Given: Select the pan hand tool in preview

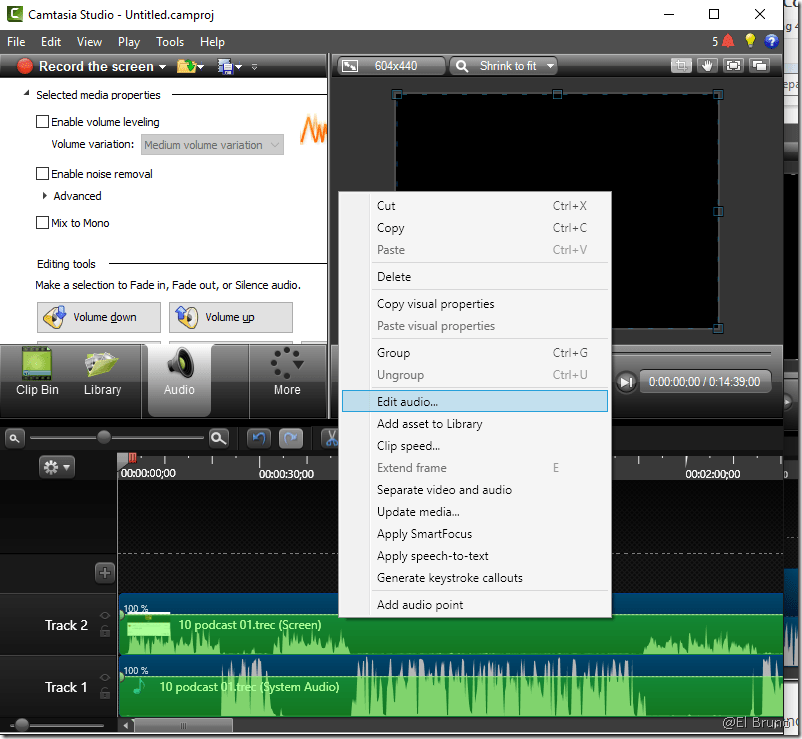Looking at the screenshot, I should coord(708,66).
